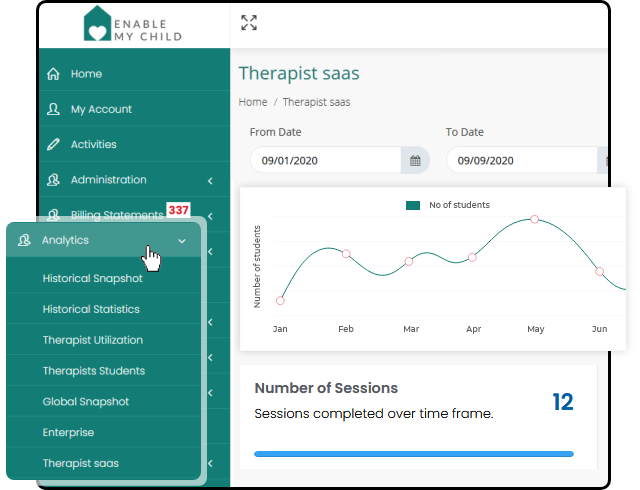Click the Sessions completed over time frame text
640x490 pixels.
[x=374, y=414]
